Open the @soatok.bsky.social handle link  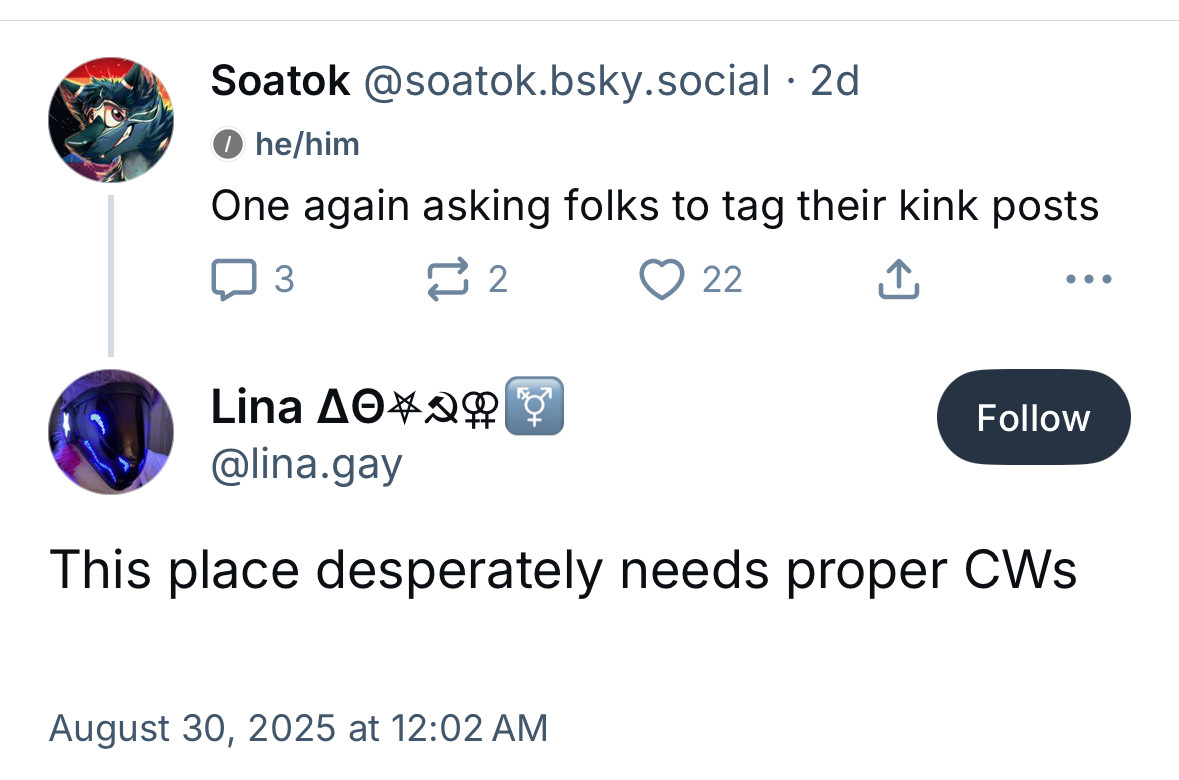tap(566, 81)
